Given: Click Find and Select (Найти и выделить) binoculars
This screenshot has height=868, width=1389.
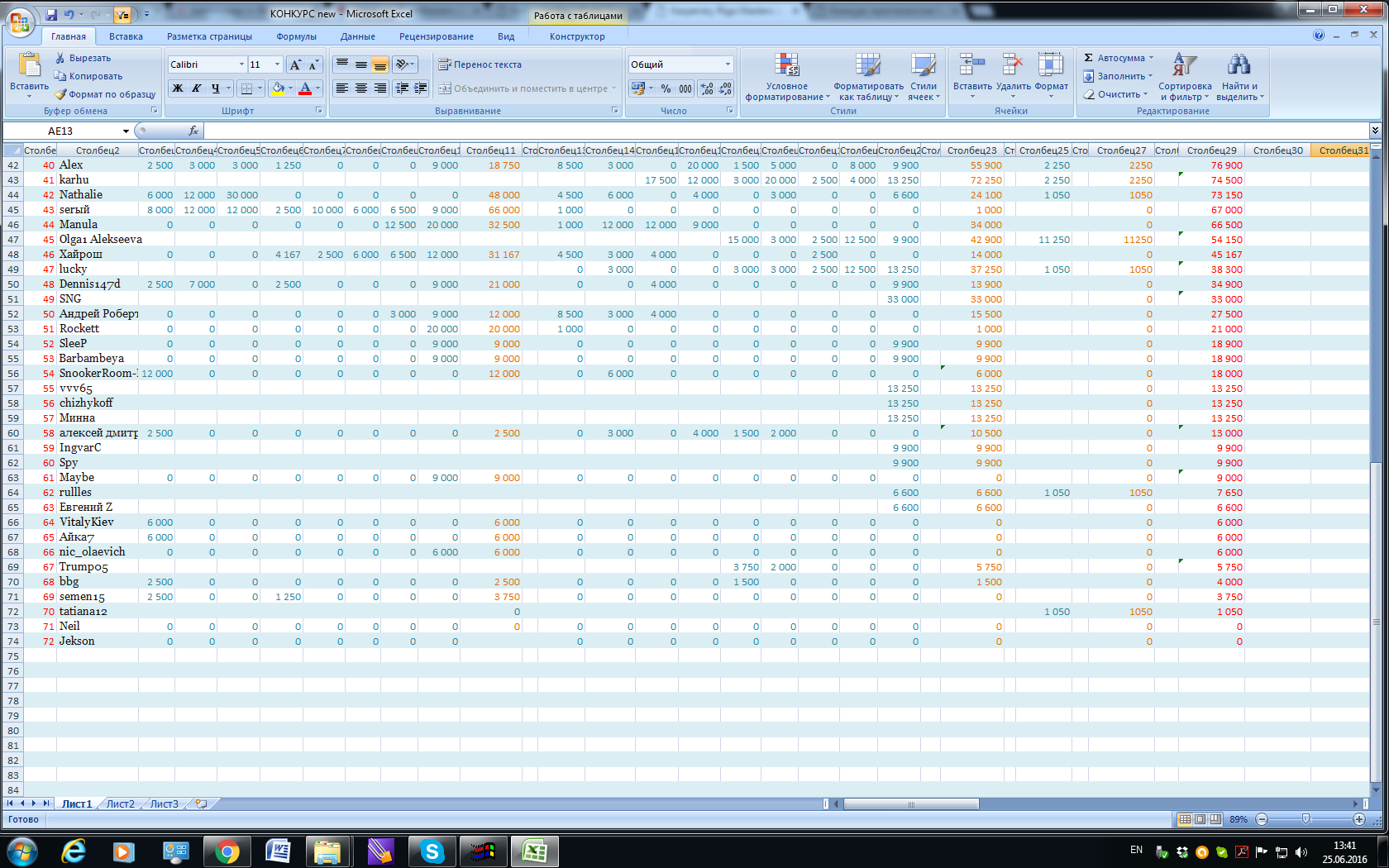Looking at the screenshot, I should [1238, 65].
